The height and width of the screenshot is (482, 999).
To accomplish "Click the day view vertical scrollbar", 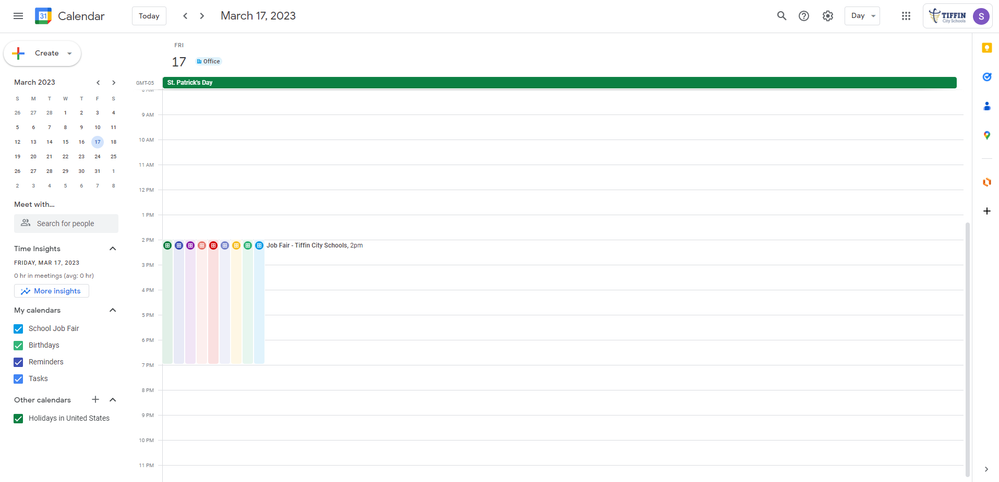I will [968, 349].
